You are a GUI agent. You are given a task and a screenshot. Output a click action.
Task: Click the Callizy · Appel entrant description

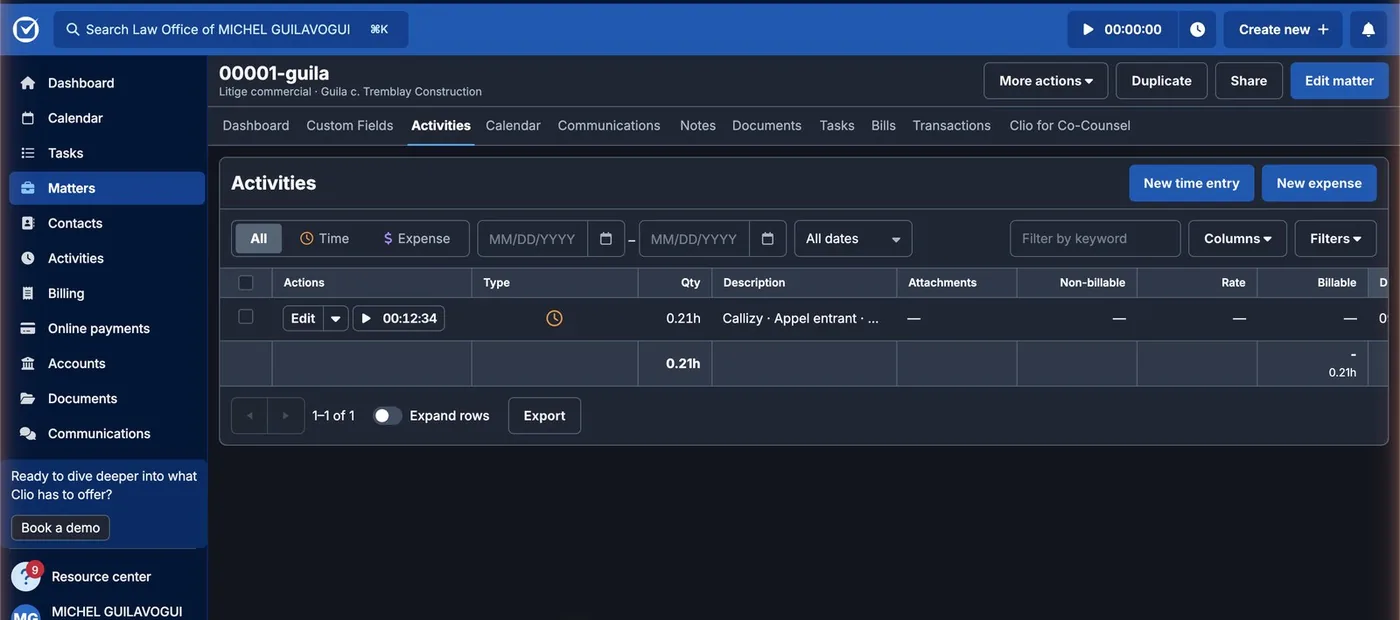801,319
